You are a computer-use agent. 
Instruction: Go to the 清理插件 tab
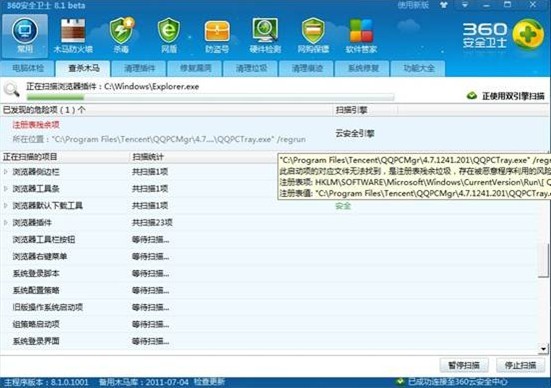[x=139, y=68]
